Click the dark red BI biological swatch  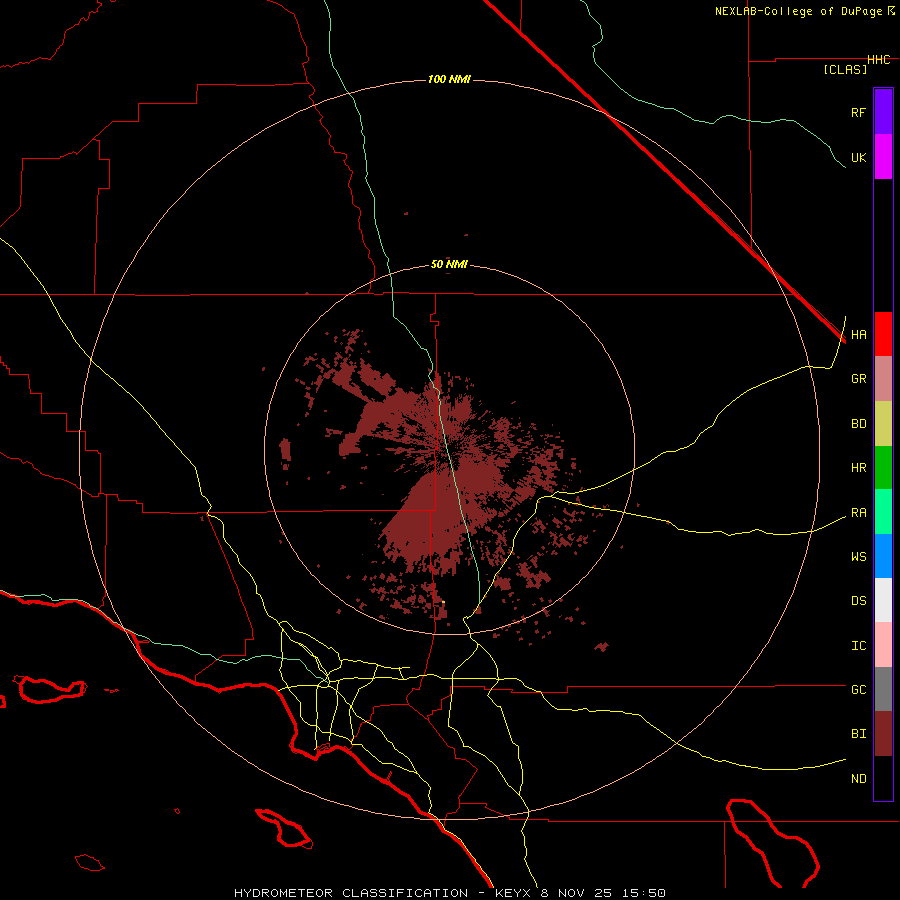pos(883,734)
